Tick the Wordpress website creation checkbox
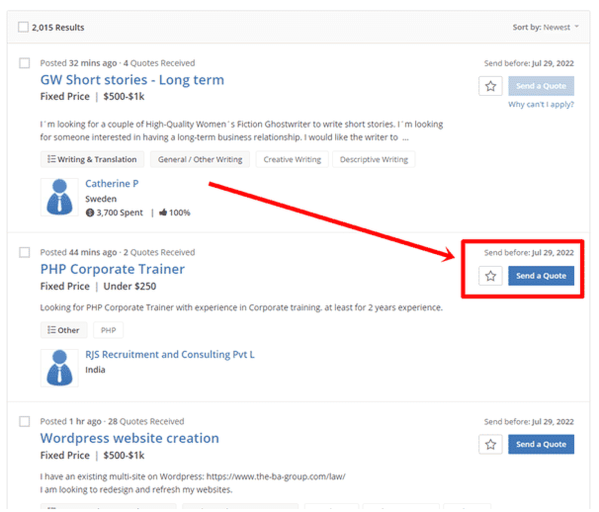 click(x=24, y=421)
